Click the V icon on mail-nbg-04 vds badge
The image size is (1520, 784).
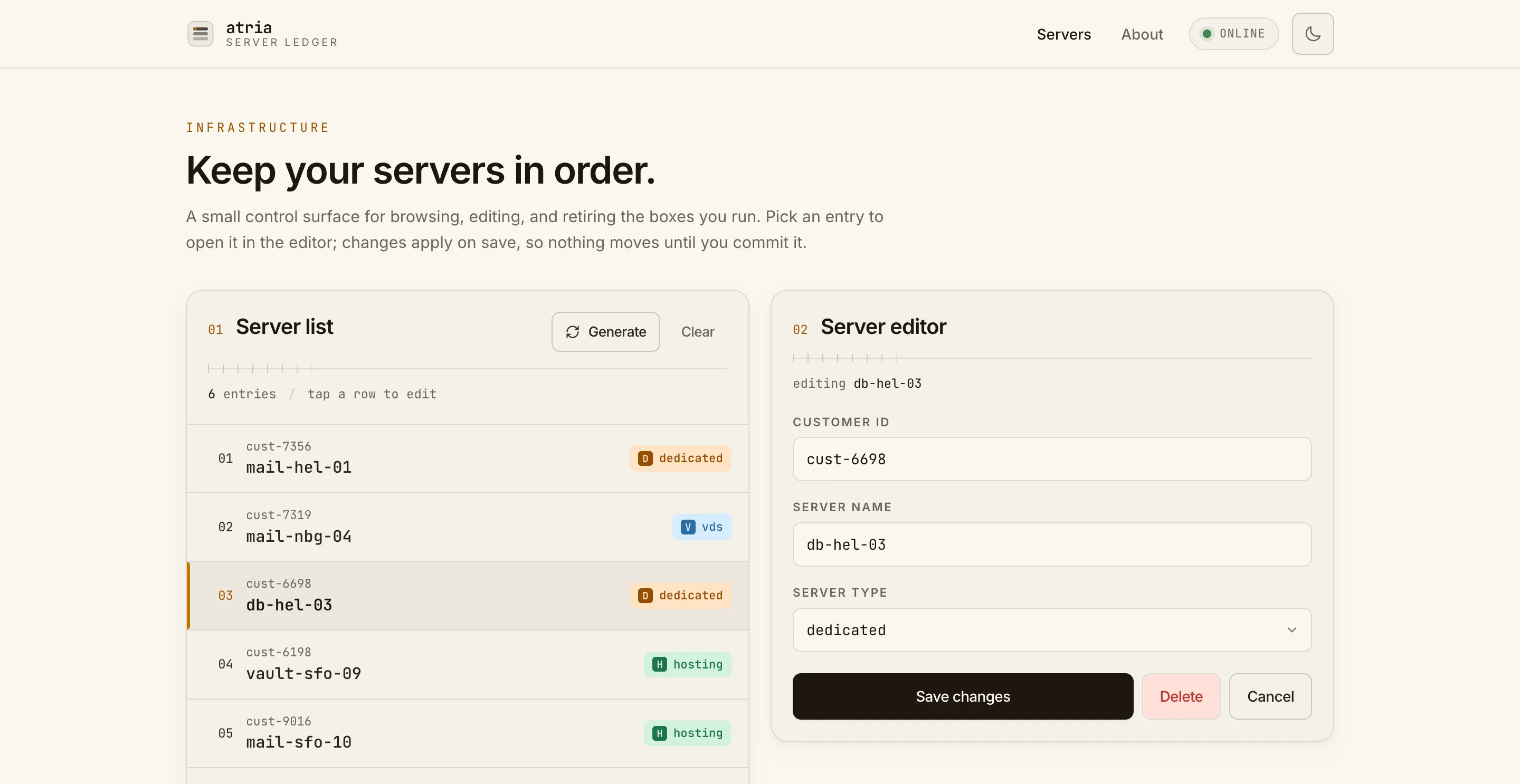point(687,527)
